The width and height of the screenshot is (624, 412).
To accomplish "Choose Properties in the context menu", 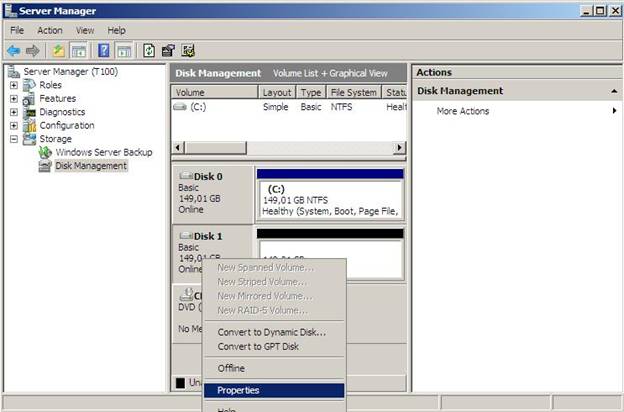I will (274, 391).
